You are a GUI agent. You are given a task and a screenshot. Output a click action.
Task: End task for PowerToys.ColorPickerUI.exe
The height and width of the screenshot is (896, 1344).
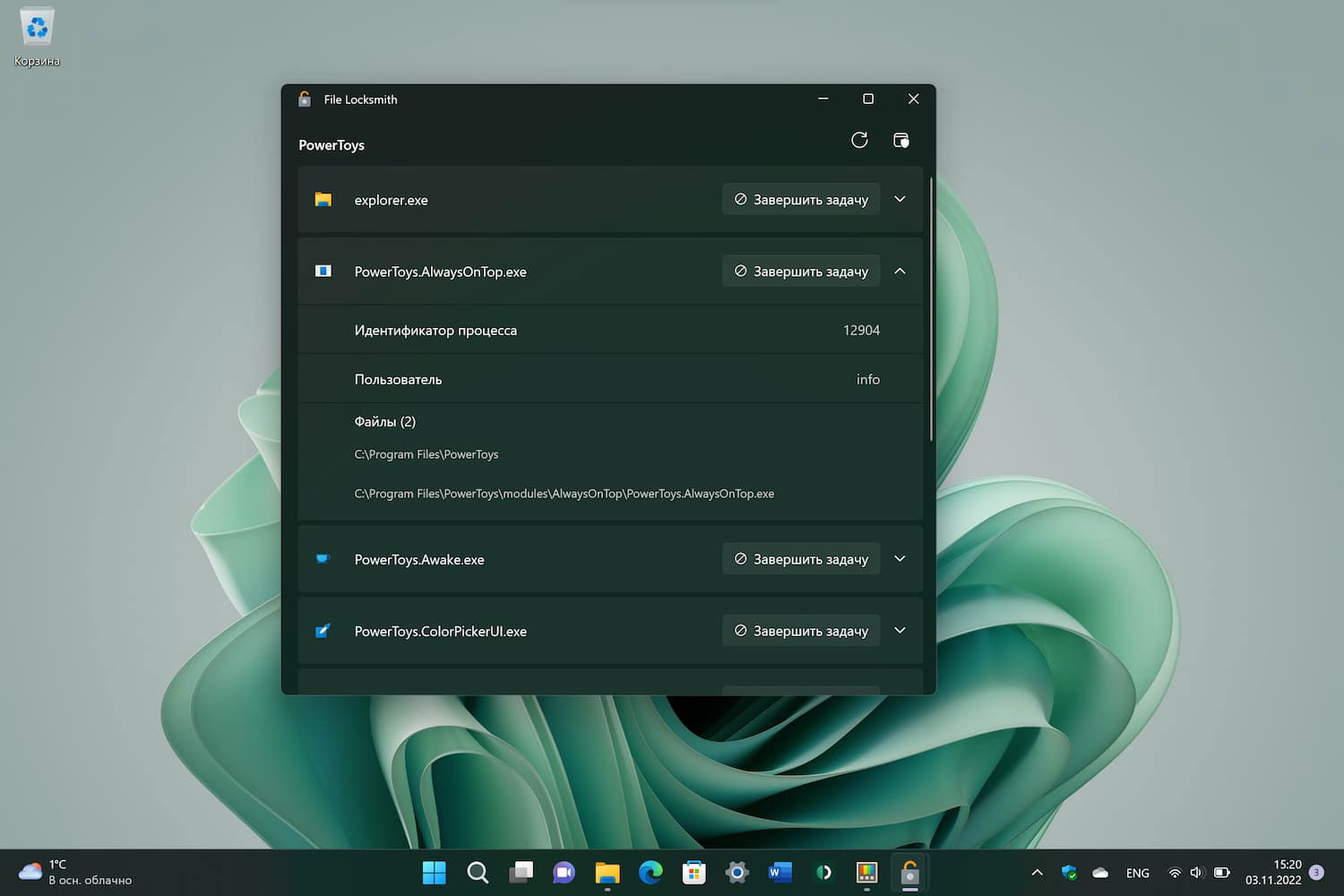pos(801,630)
